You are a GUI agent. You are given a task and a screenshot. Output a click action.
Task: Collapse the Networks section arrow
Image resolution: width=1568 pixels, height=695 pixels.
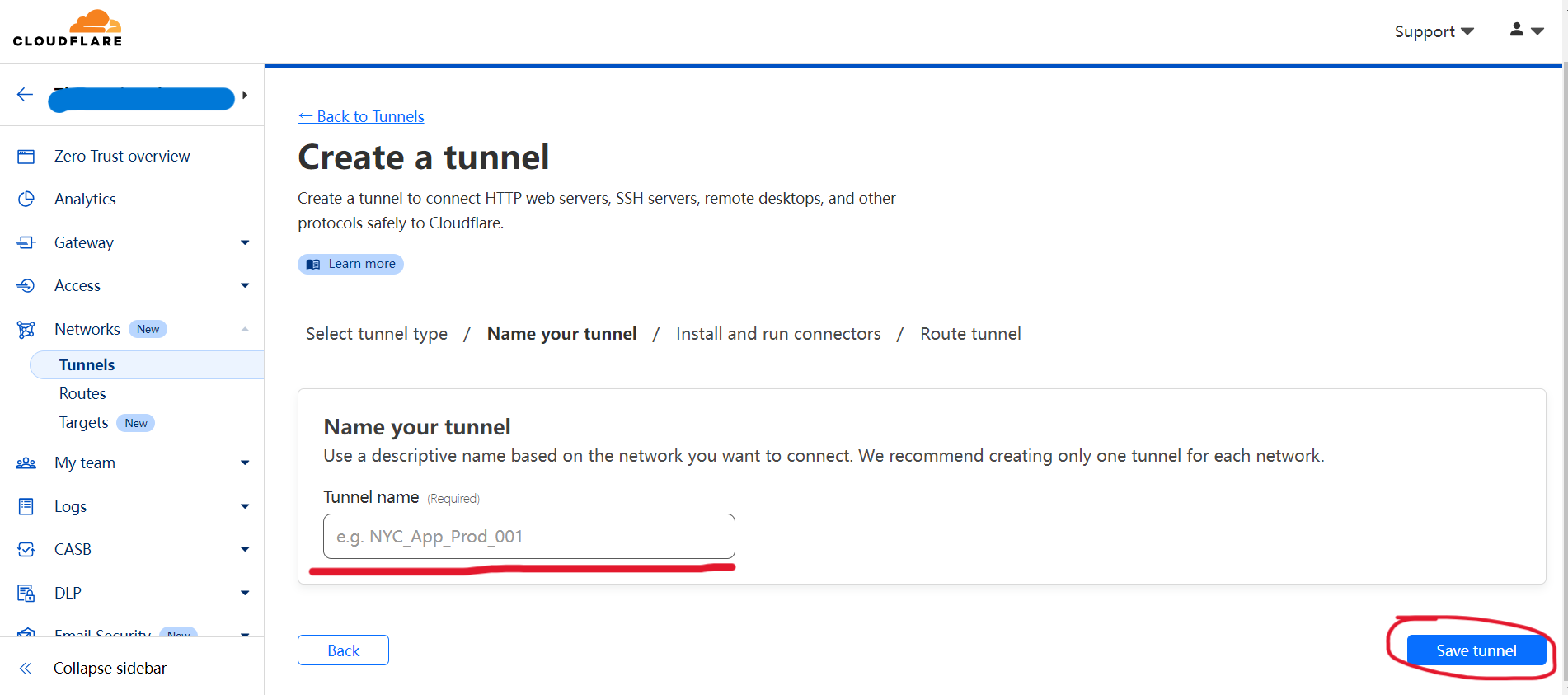245,329
